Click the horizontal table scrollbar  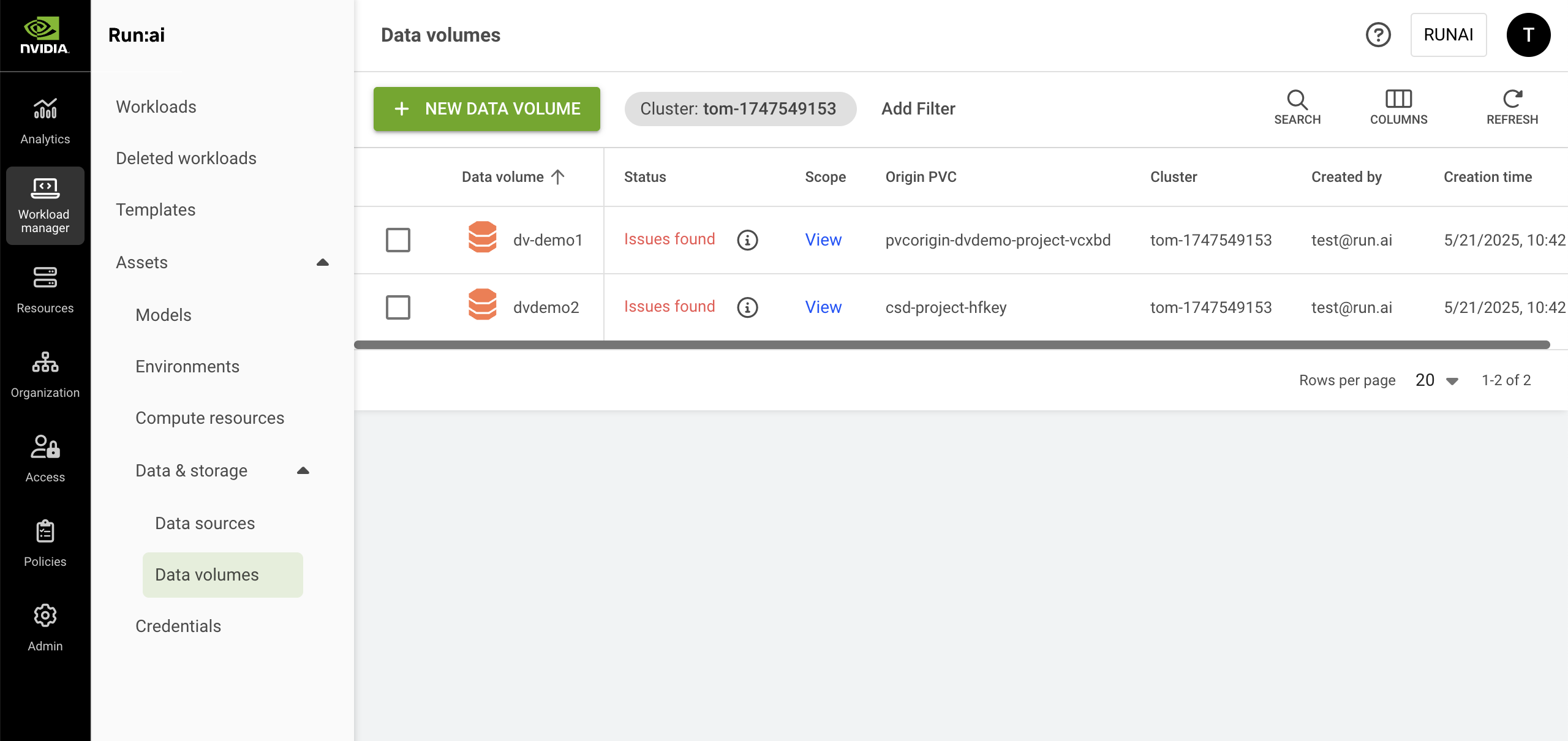point(951,345)
